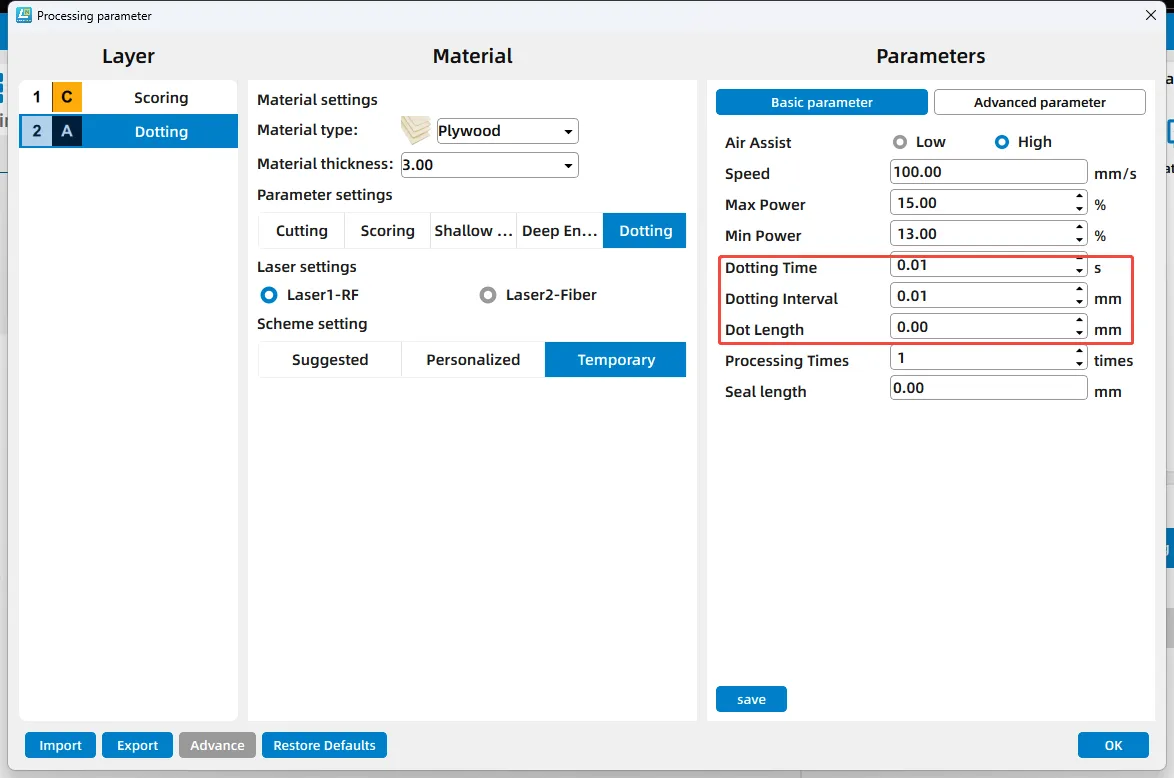The image size is (1174, 778).
Task: Expand the Material thickness dropdown
Action: tap(489, 165)
